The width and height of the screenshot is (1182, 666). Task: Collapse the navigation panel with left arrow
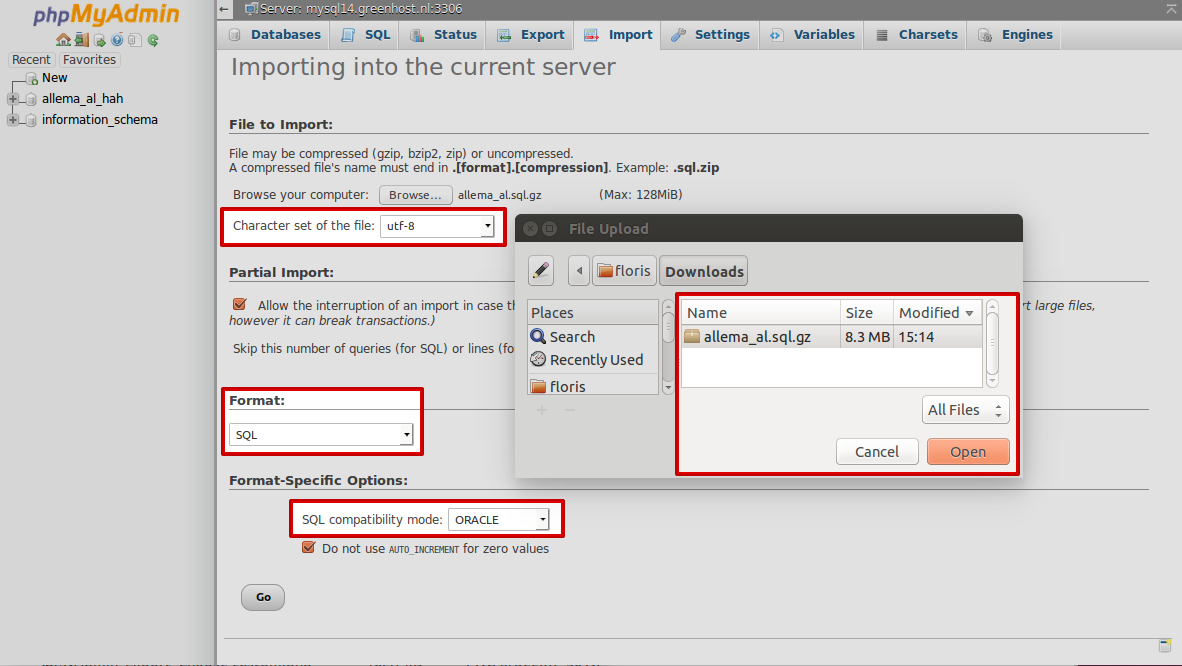[x=224, y=9]
